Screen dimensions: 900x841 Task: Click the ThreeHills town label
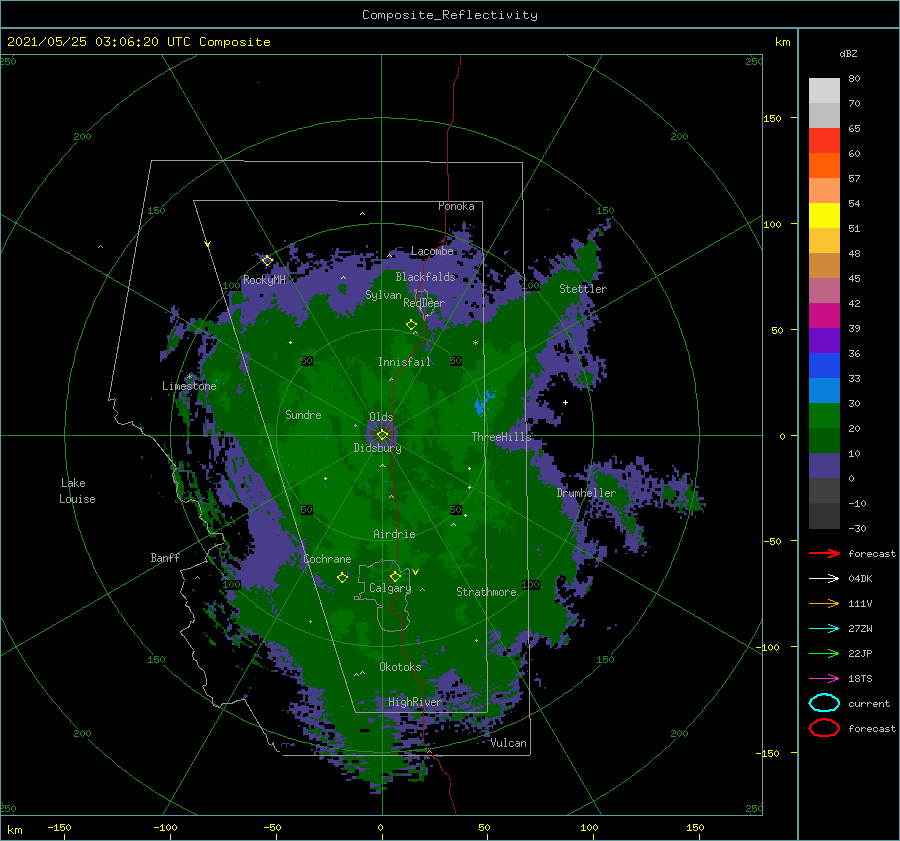point(501,437)
